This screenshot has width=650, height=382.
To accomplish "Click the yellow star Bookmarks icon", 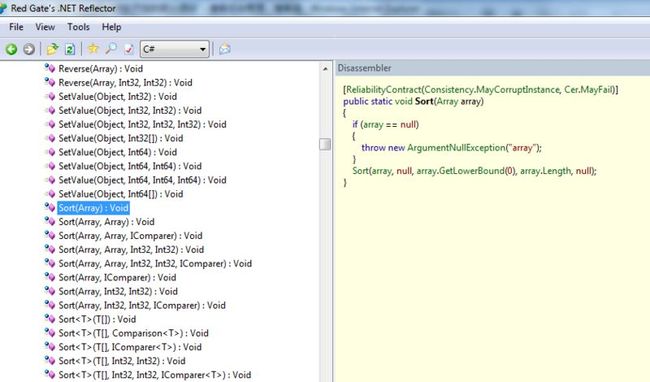I will pos(93,49).
